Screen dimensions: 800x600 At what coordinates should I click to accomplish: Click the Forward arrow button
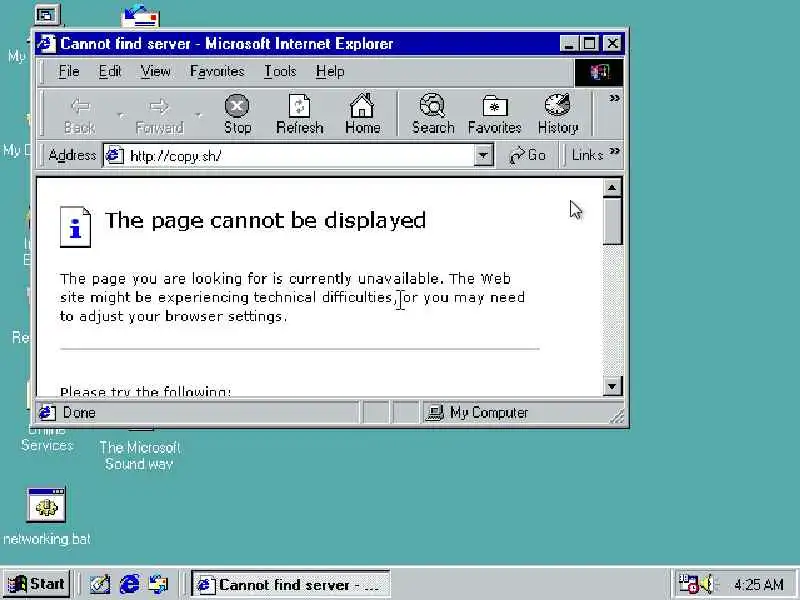pos(159,114)
